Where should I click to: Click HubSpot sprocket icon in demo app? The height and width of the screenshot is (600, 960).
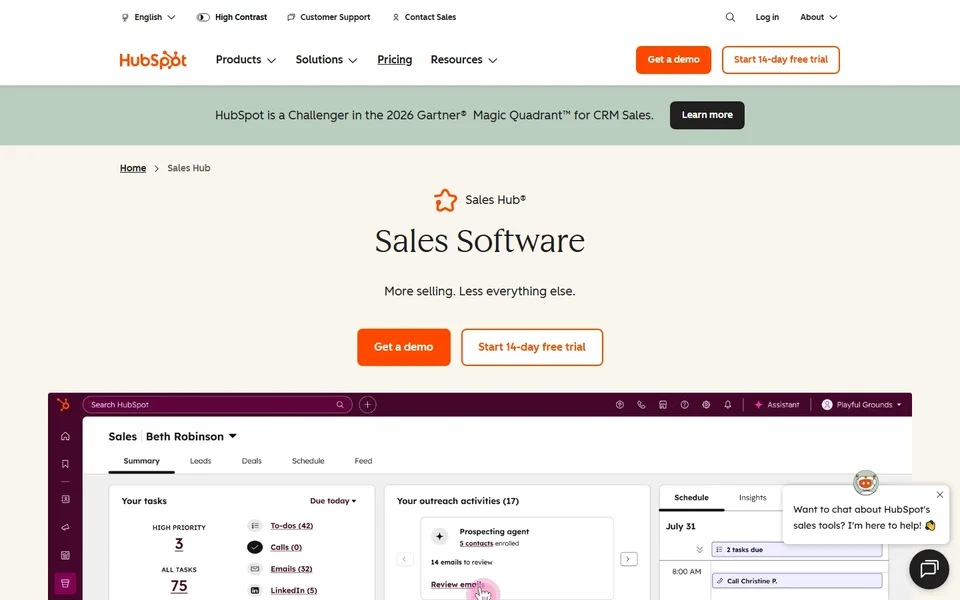click(64, 405)
